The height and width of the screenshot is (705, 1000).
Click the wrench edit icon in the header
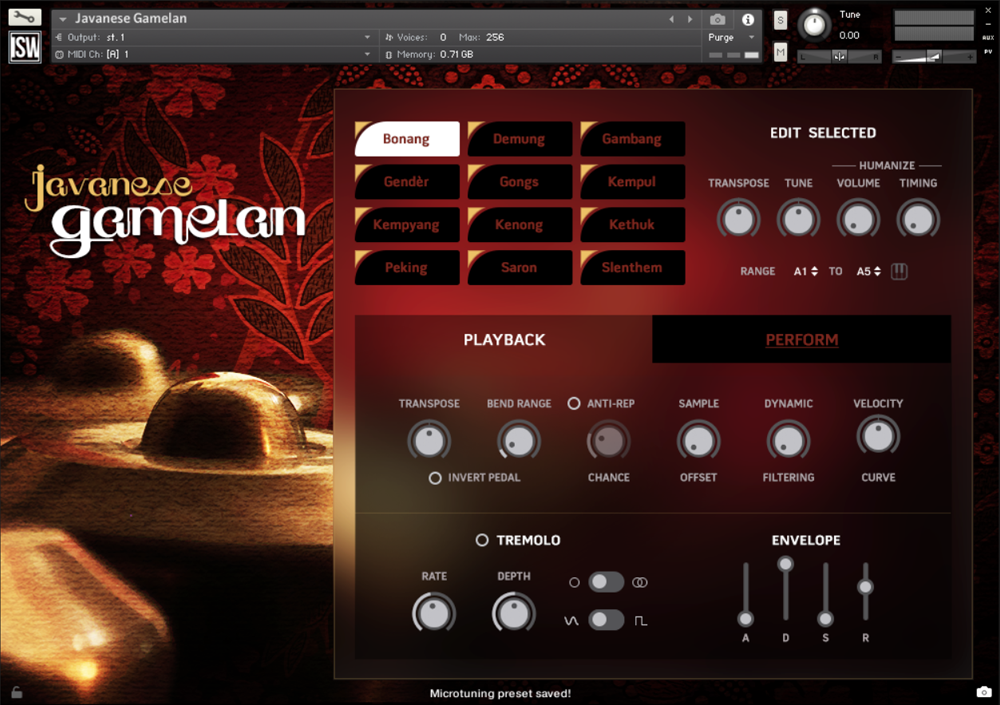23,17
